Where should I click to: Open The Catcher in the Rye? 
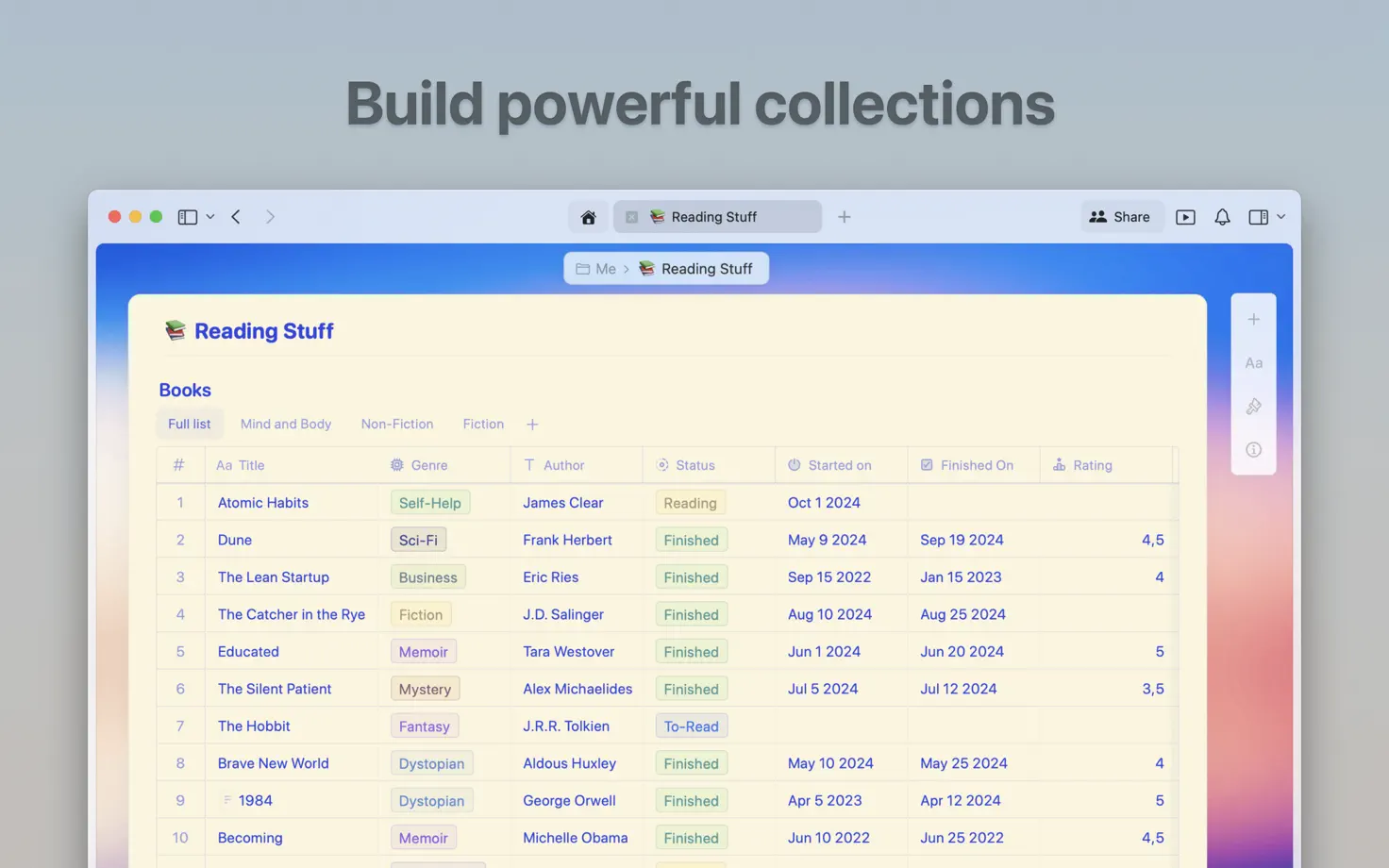pyautogui.click(x=292, y=615)
